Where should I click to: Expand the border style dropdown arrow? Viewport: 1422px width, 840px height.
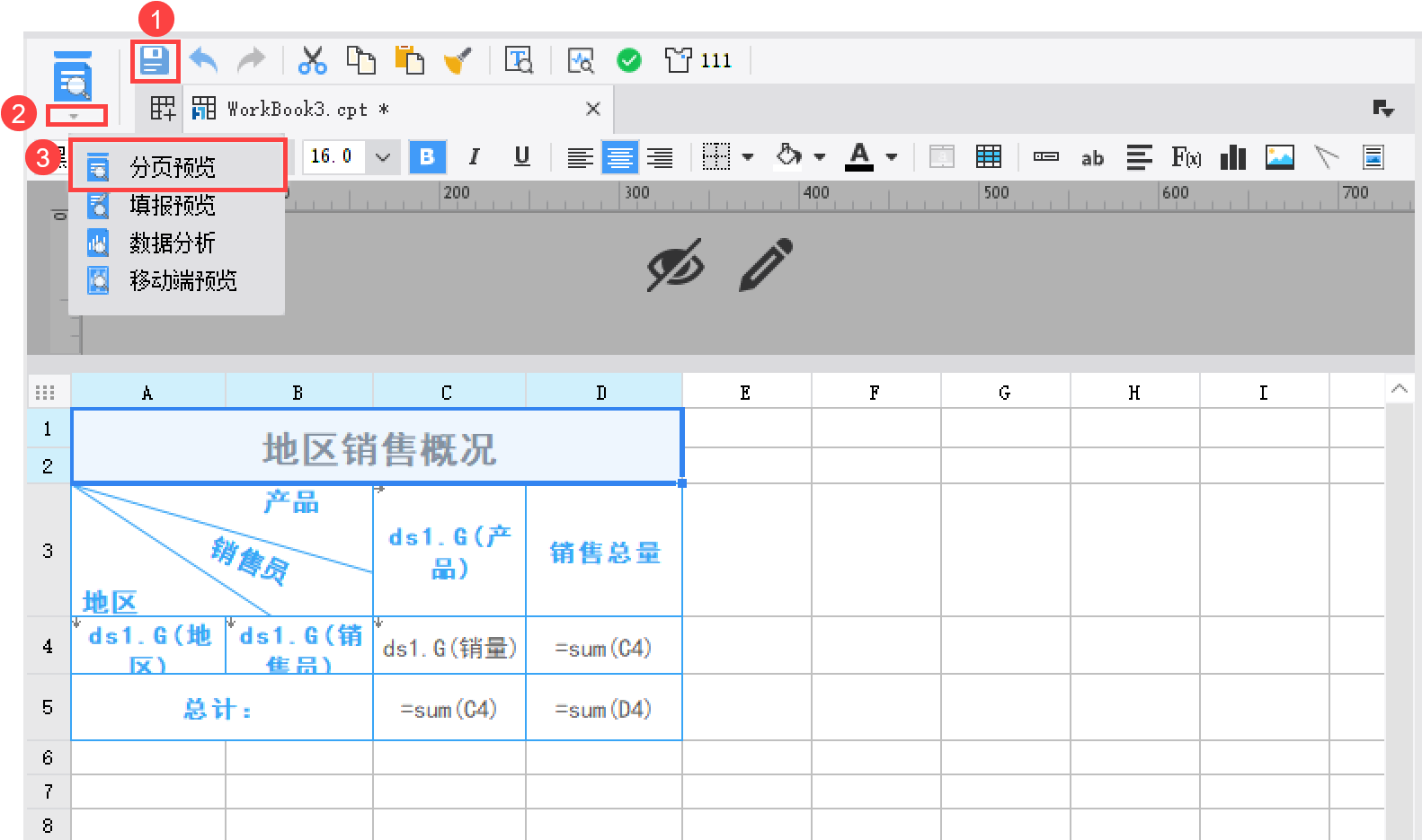click(747, 157)
